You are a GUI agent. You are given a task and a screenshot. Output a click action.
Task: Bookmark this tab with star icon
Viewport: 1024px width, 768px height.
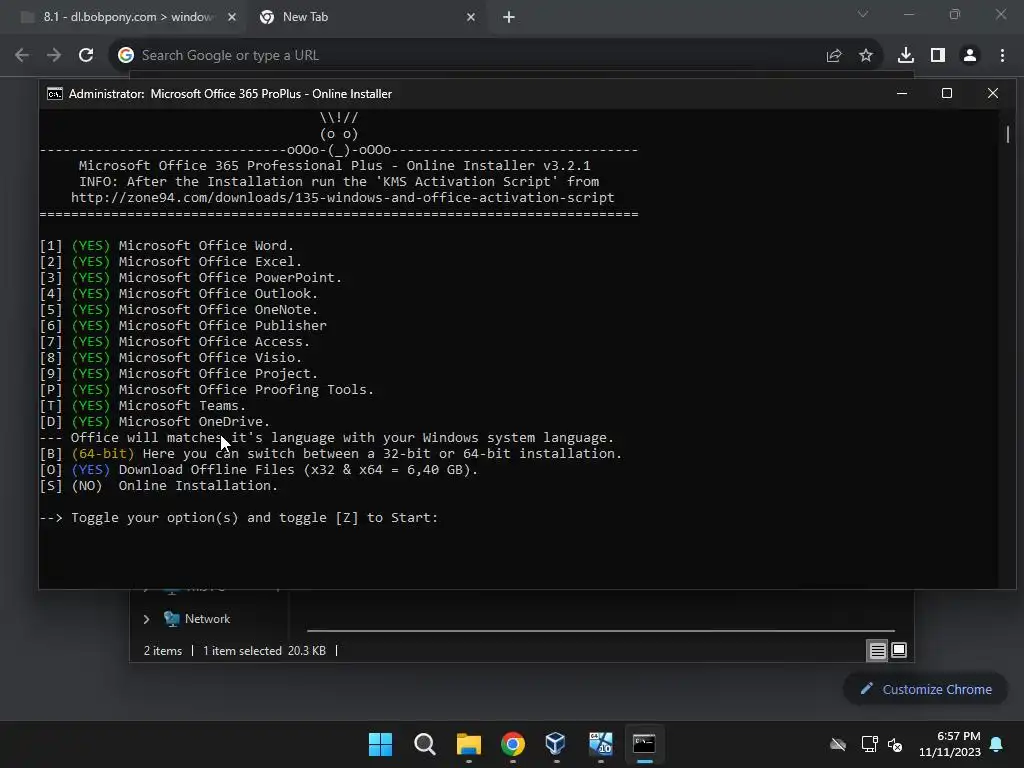coord(865,56)
